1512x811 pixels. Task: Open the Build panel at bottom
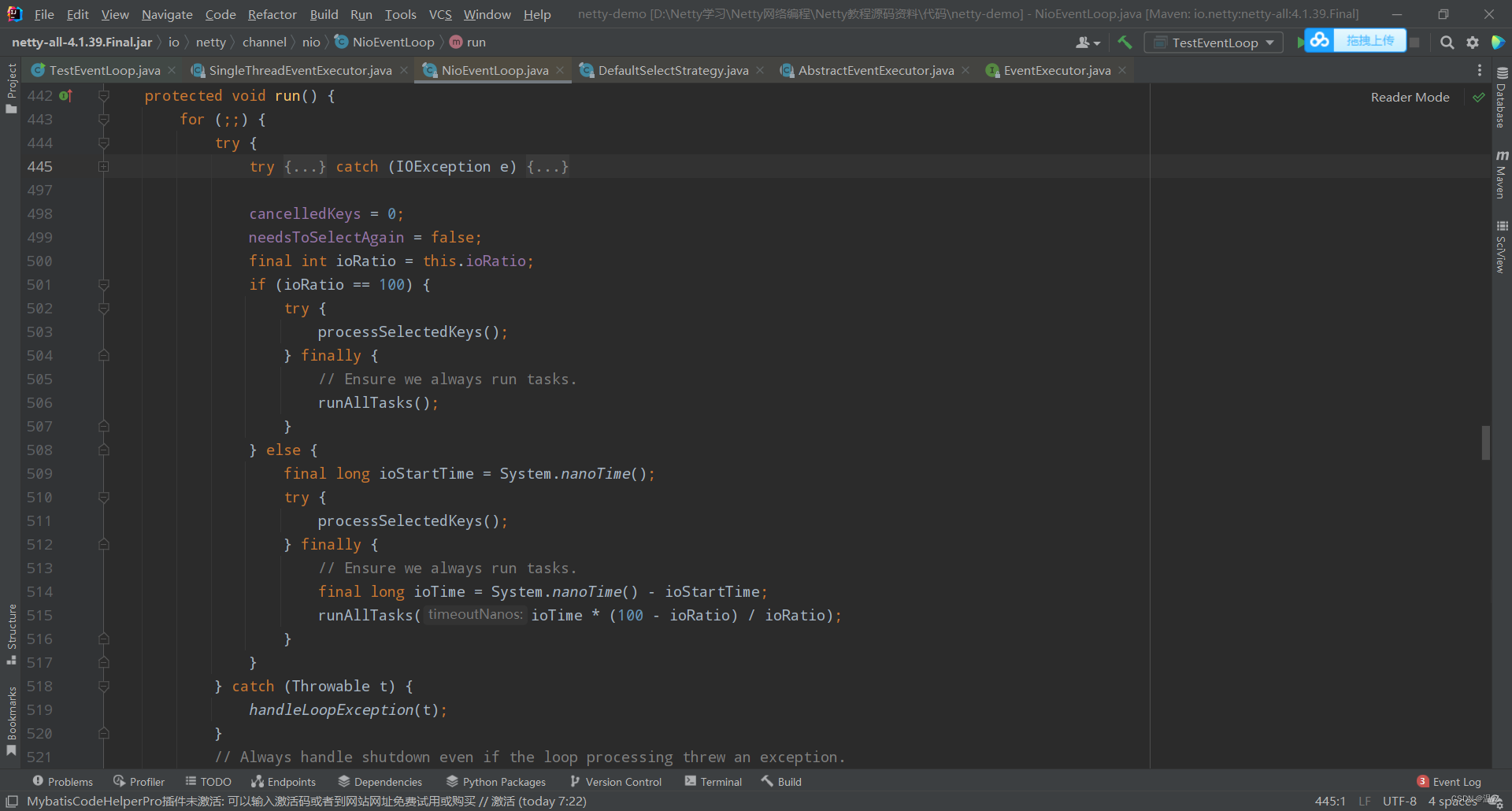click(781, 781)
